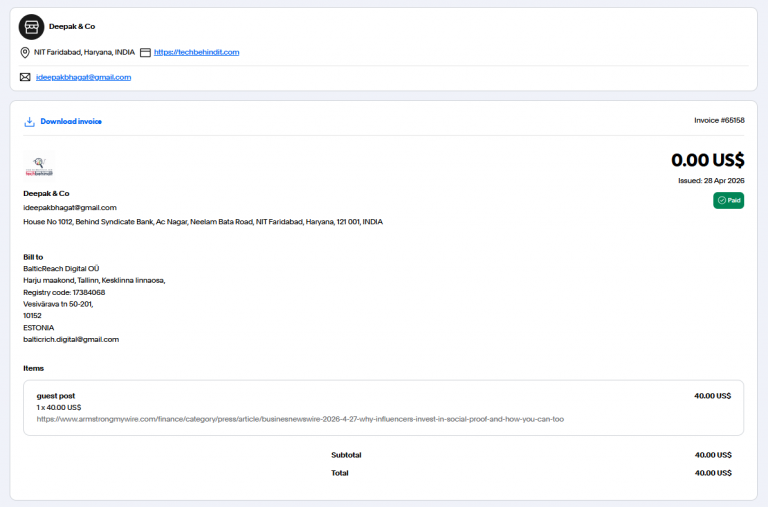The image size is (768, 507).
Task: Click the download arrow icon
Action: (29, 122)
